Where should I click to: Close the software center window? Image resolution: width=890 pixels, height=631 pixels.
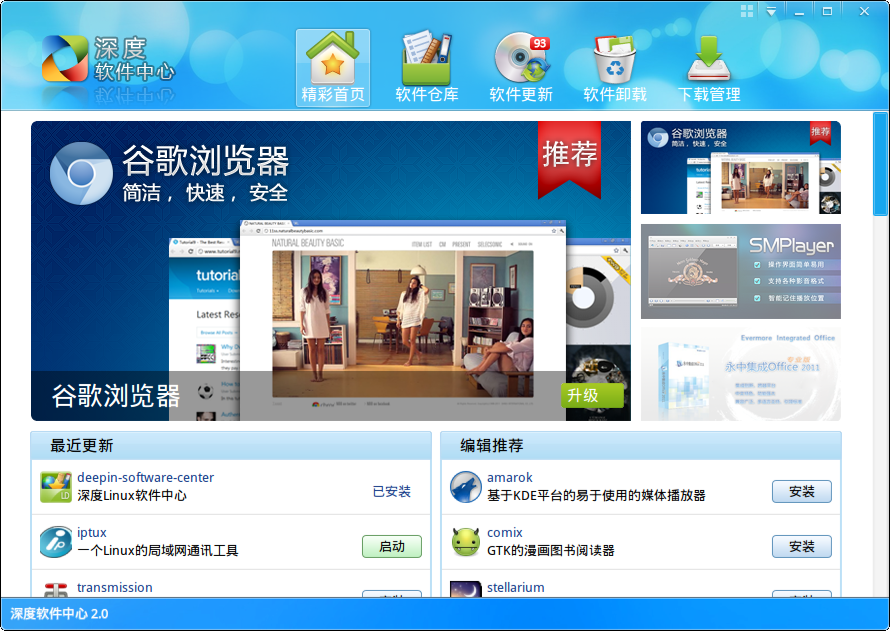click(x=864, y=11)
